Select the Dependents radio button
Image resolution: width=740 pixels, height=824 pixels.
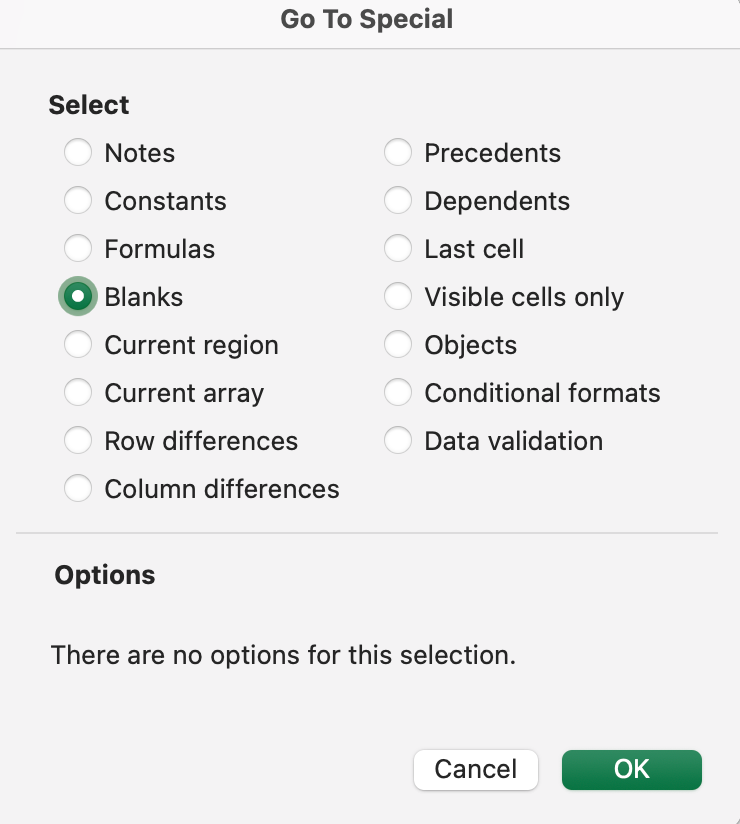pos(398,201)
